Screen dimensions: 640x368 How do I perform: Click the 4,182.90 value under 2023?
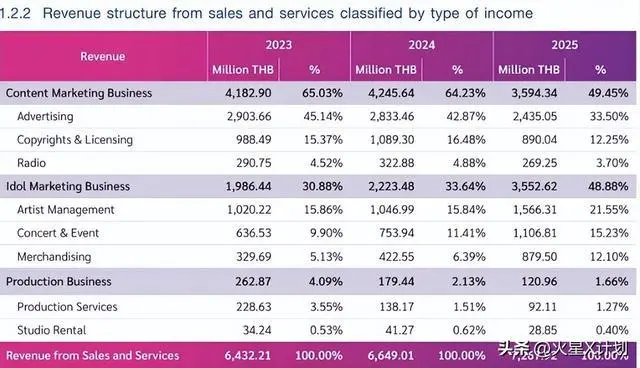click(248, 93)
